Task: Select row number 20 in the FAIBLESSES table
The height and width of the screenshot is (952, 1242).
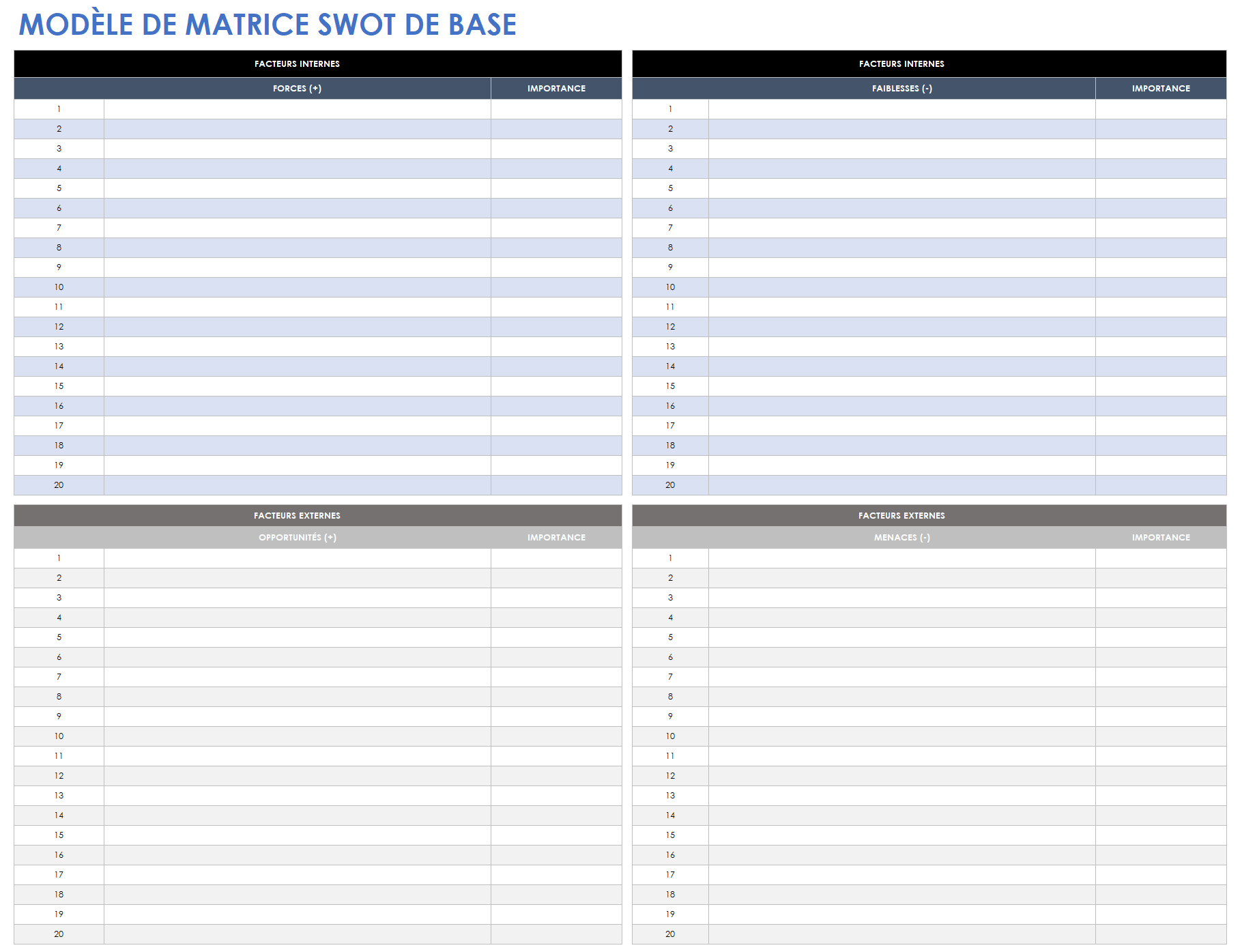Action: click(x=671, y=485)
